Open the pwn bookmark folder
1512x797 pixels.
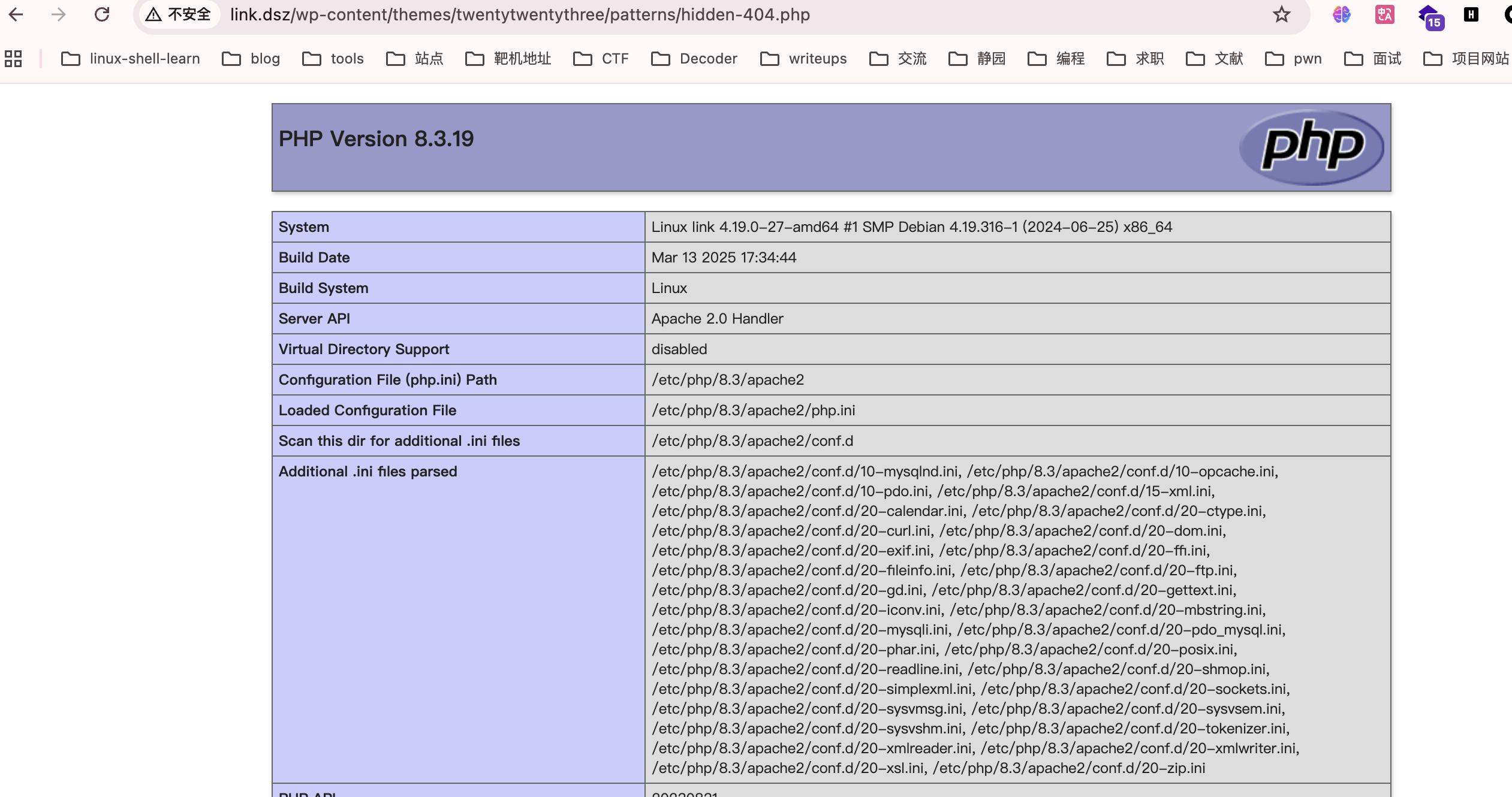click(1293, 59)
